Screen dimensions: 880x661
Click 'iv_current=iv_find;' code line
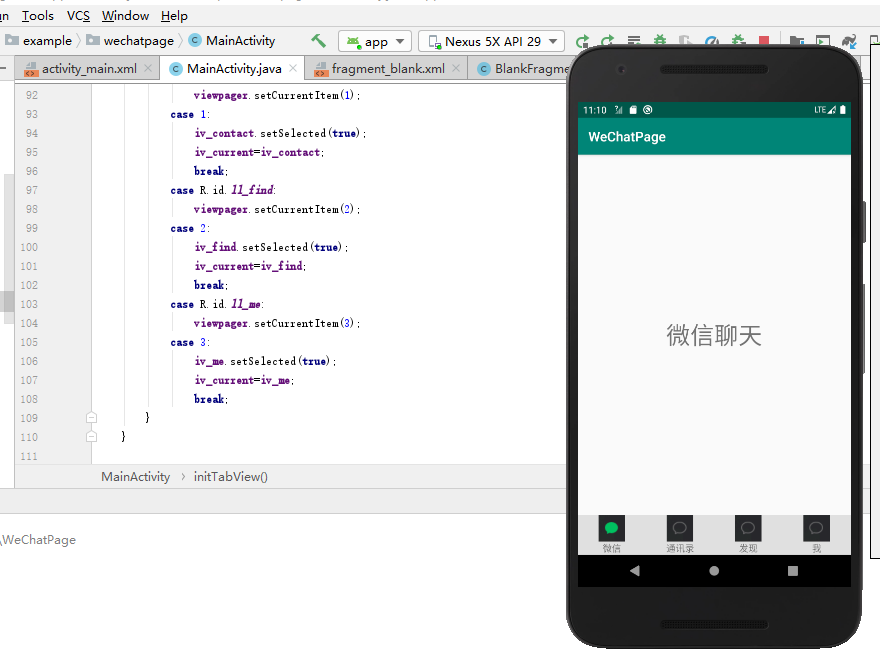250,266
